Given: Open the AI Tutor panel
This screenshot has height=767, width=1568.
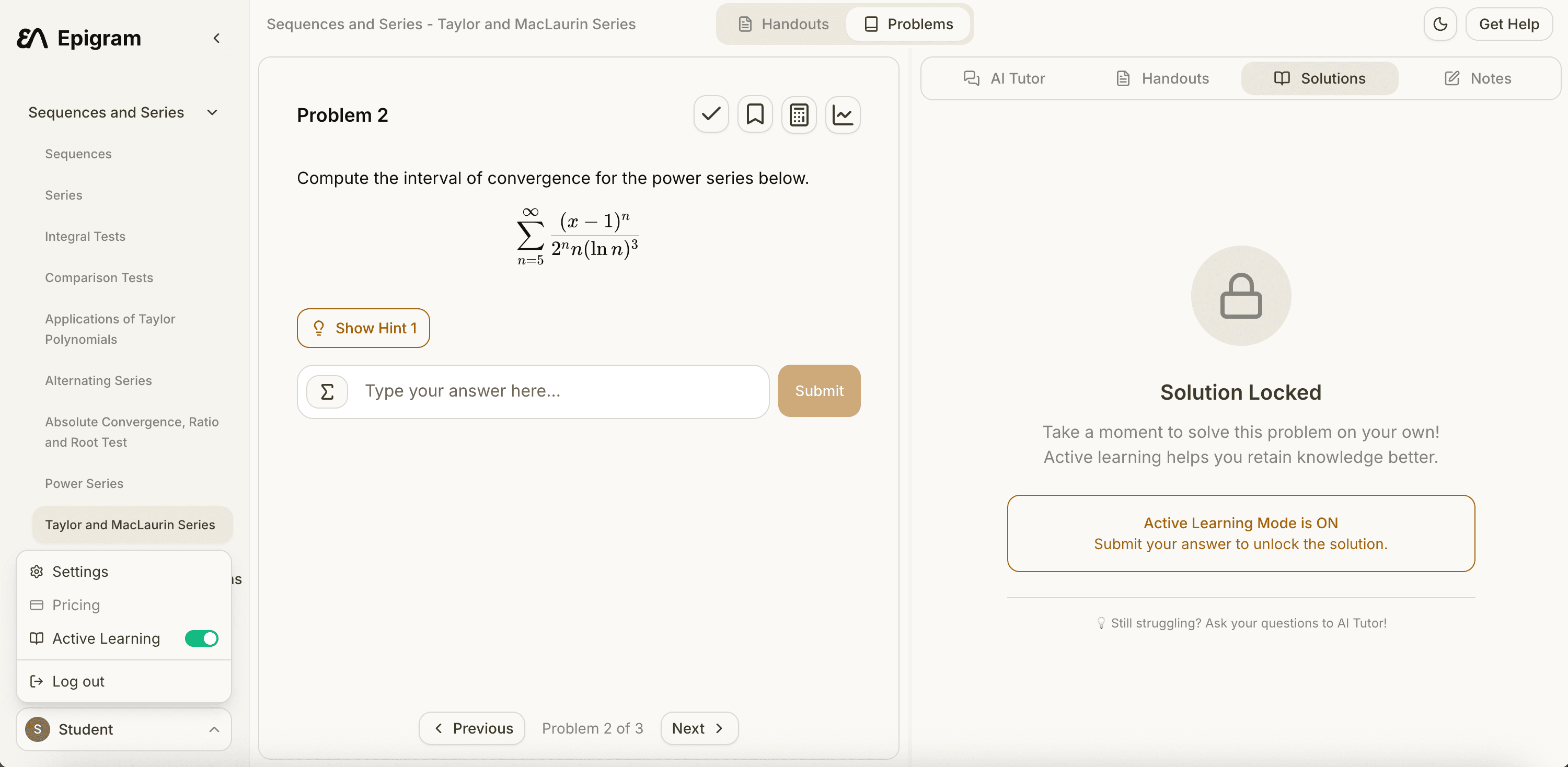Looking at the screenshot, I should pos(1005,78).
